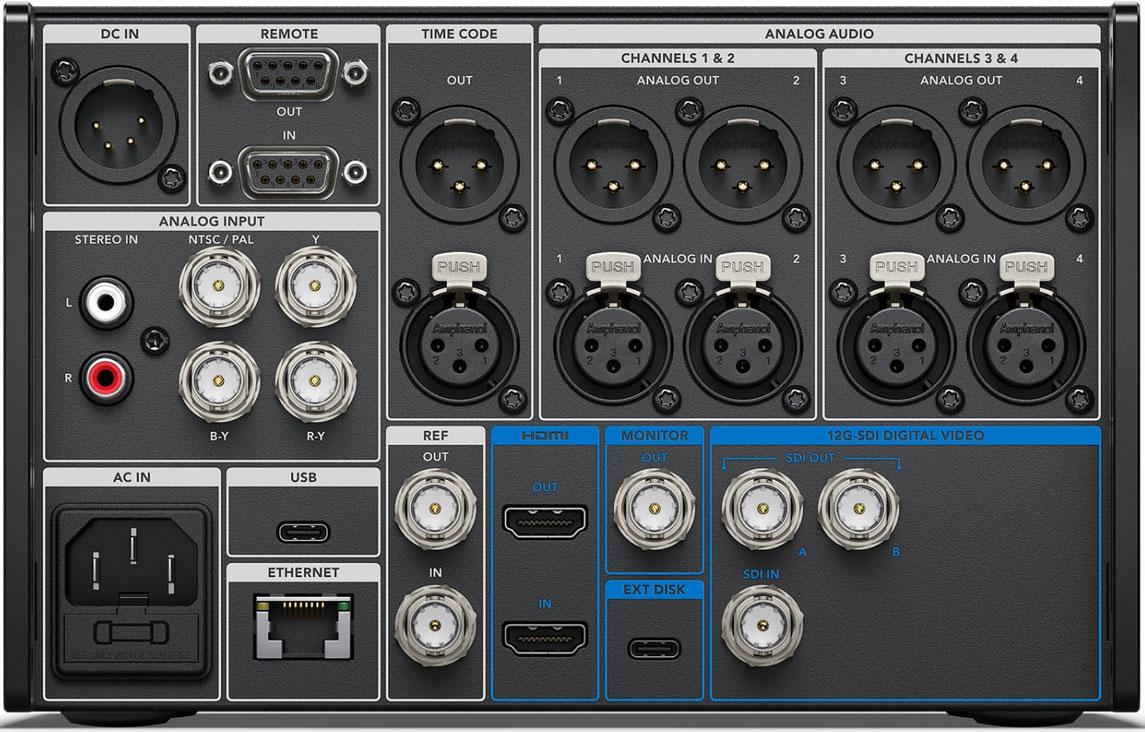Select the REMOTE IN serial port
This screenshot has width=1145, height=732.
pyautogui.click(x=288, y=171)
